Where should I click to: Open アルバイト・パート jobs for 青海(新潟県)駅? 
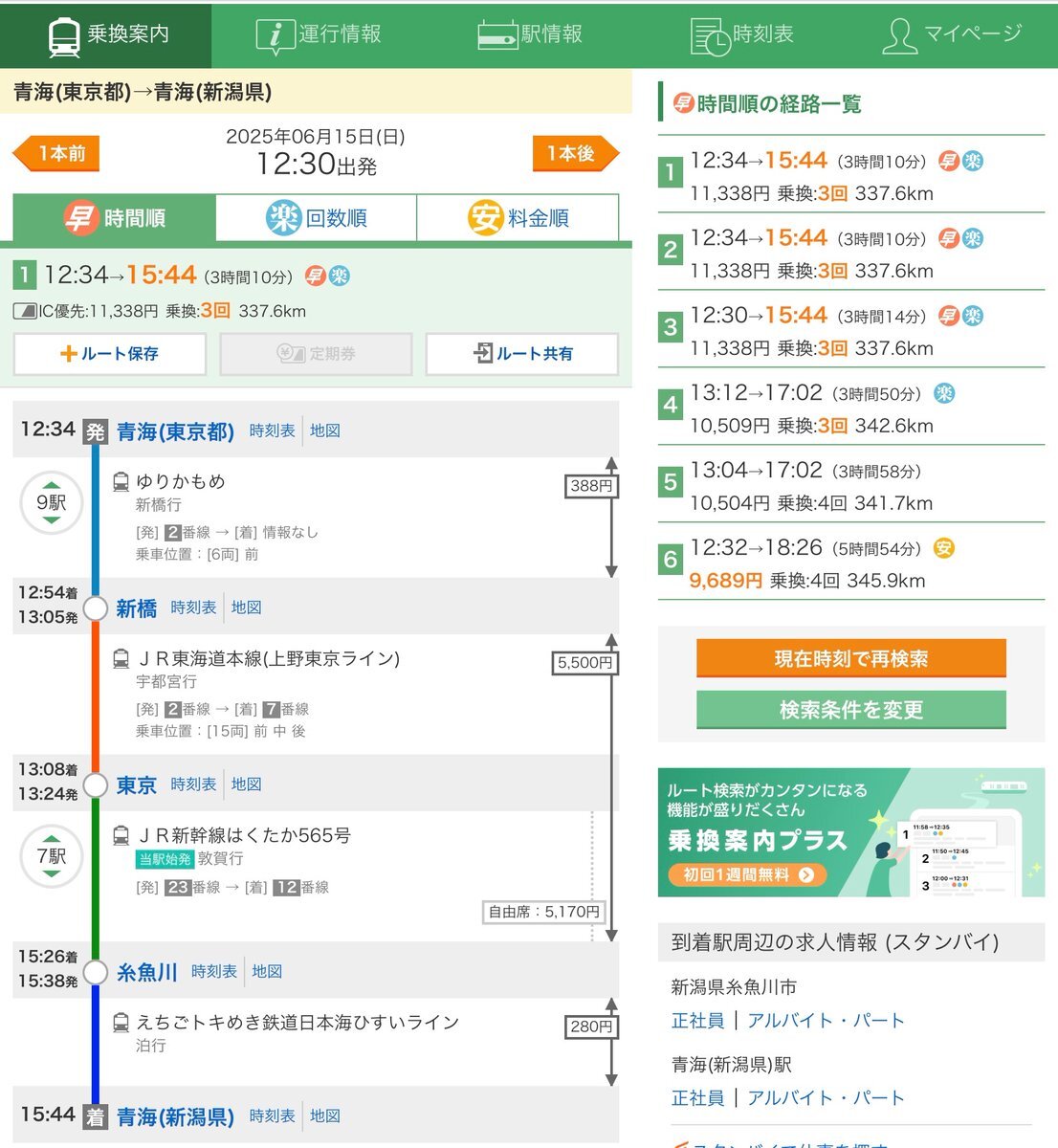(x=826, y=1098)
